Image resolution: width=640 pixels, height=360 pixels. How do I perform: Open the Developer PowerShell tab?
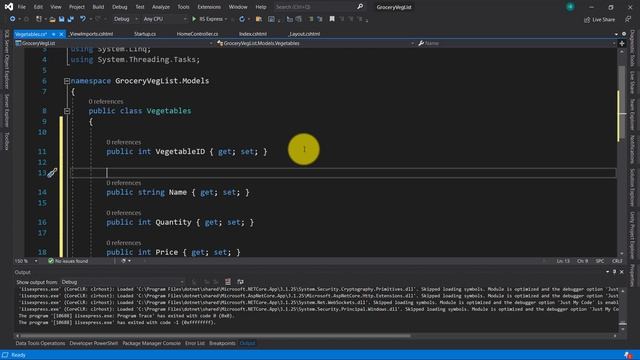pyautogui.click(x=93, y=343)
